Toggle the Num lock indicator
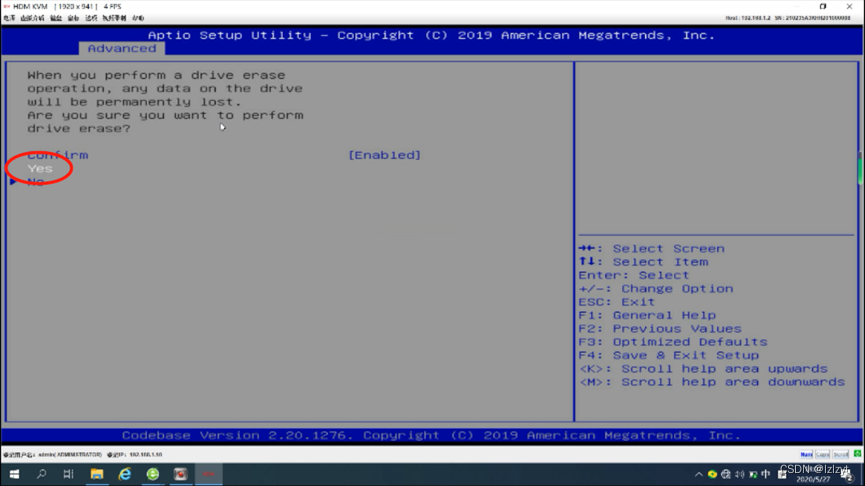 pos(806,455)
